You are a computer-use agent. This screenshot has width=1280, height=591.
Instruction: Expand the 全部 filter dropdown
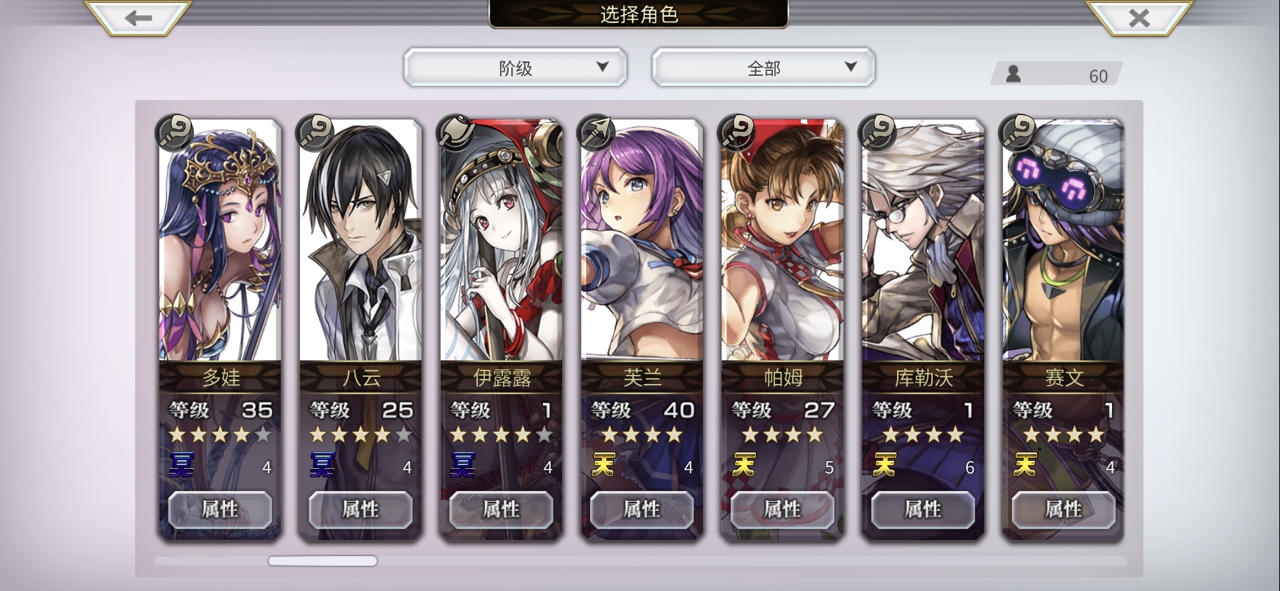[763, 68]
